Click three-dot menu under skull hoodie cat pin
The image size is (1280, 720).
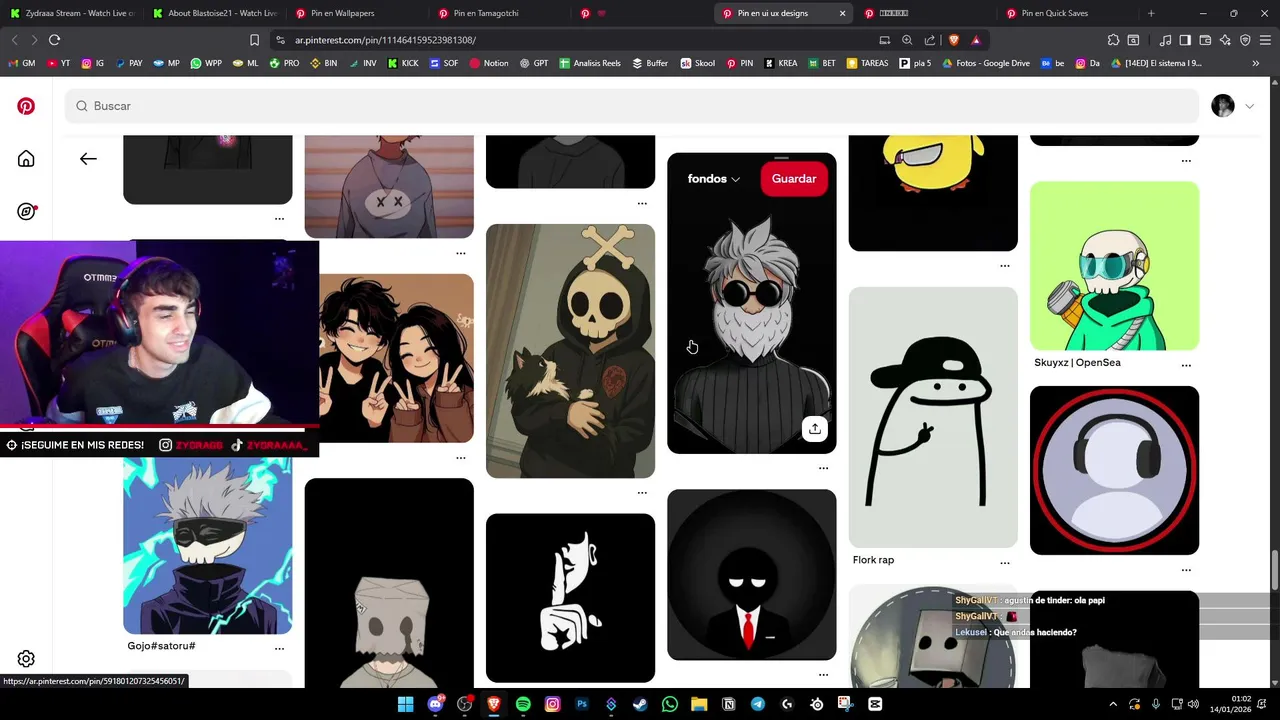(642, 493)
